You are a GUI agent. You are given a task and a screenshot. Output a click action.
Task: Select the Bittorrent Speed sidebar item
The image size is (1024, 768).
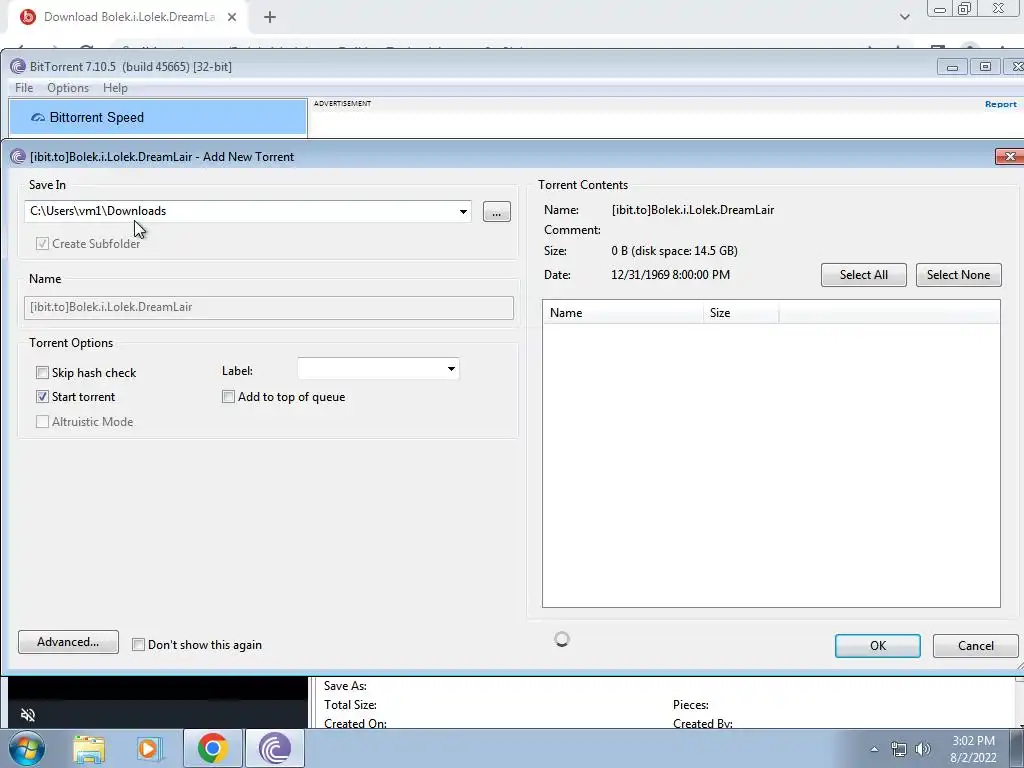pyautogui.click(x=158, y=118)
